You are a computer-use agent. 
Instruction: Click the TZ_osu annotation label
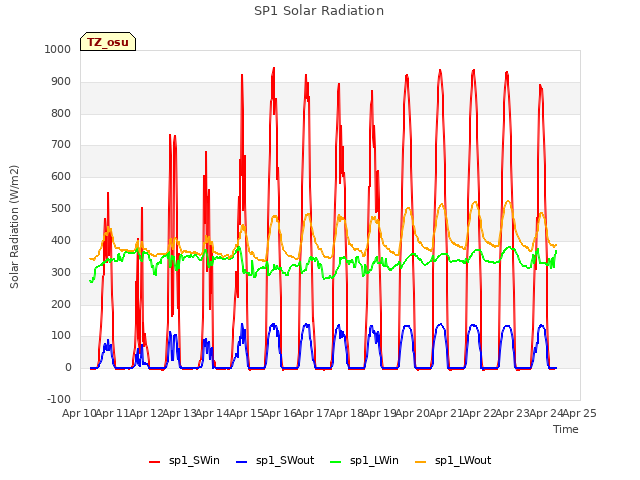[108, 42]
